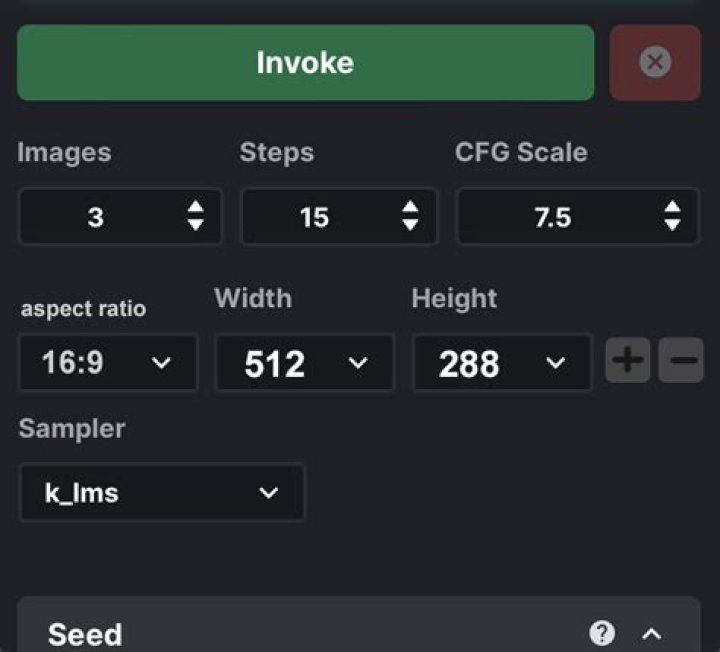Click the Height label
The image size is (720, 652).
pyautogui.click(x=454, y=299)
